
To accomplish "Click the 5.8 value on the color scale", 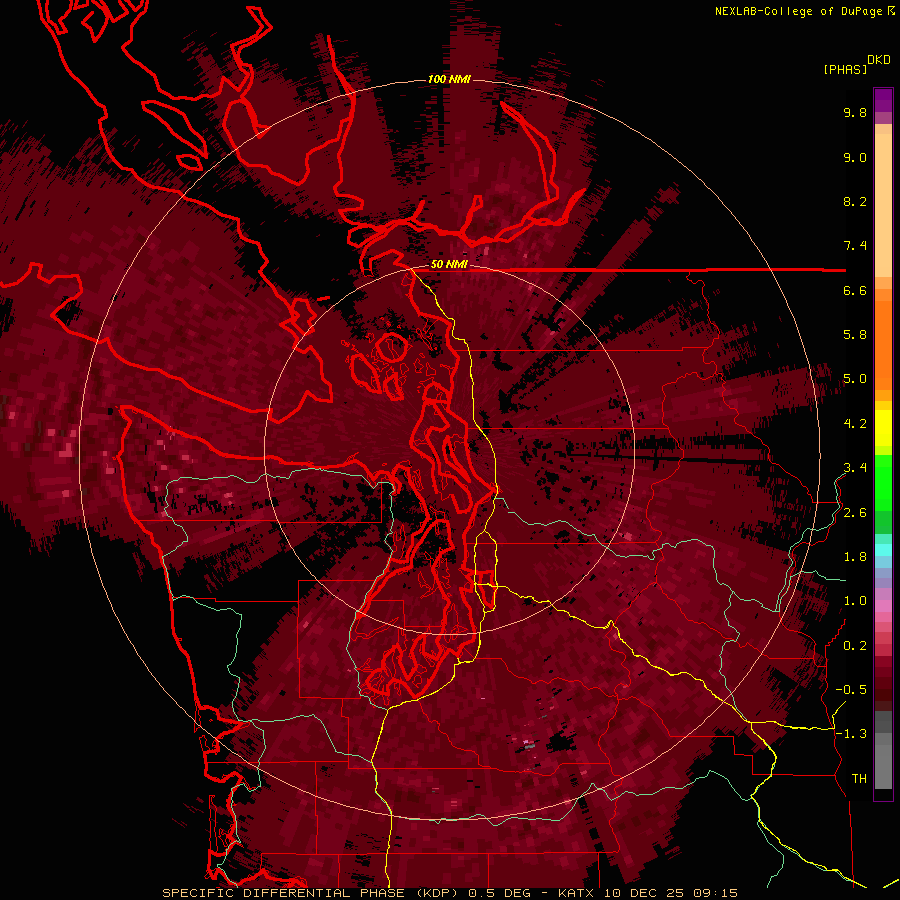I will click(855, 335).
